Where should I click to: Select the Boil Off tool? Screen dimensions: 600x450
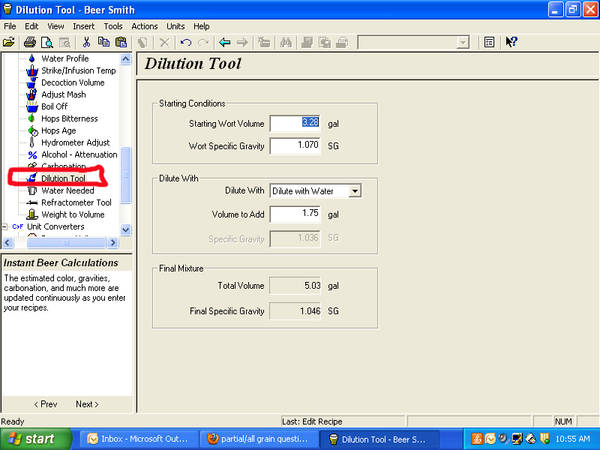(54, 106)
